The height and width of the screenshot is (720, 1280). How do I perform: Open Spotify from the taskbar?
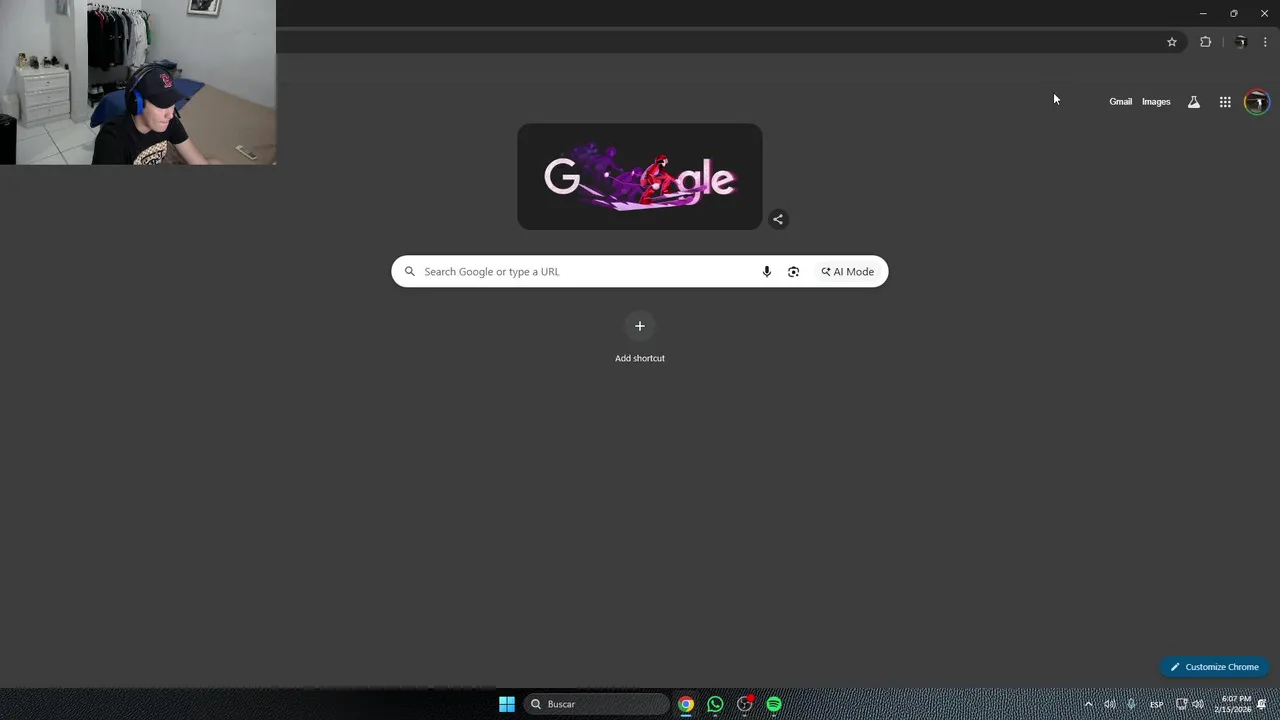774,704
